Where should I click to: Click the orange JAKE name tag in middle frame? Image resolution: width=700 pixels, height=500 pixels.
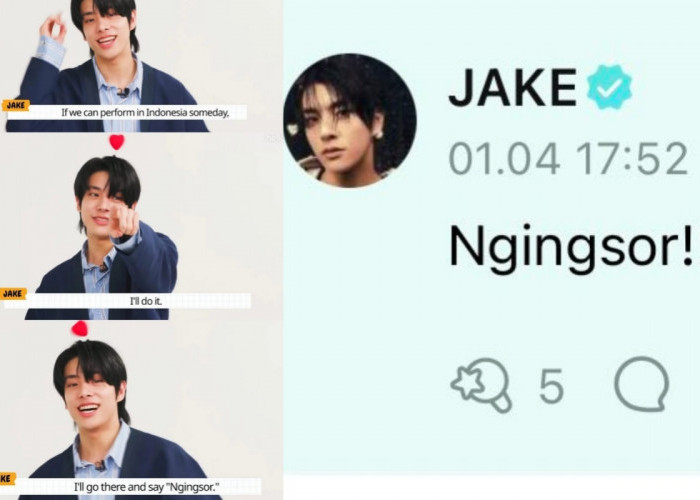[x=13, y=294]
